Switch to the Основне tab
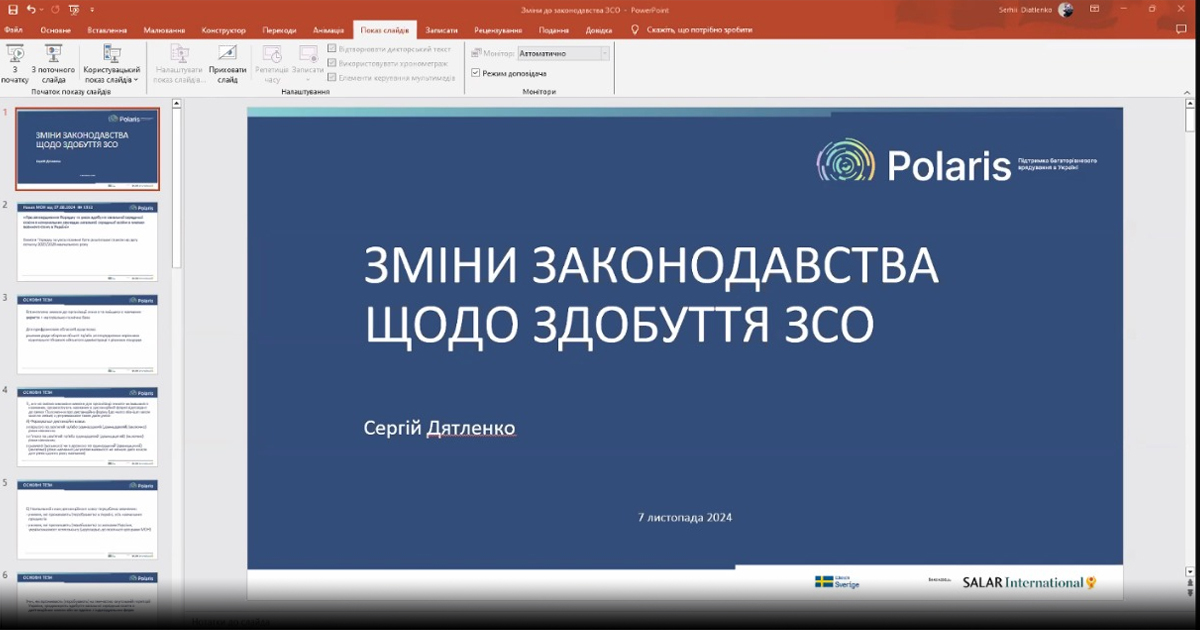 (56, 30)
